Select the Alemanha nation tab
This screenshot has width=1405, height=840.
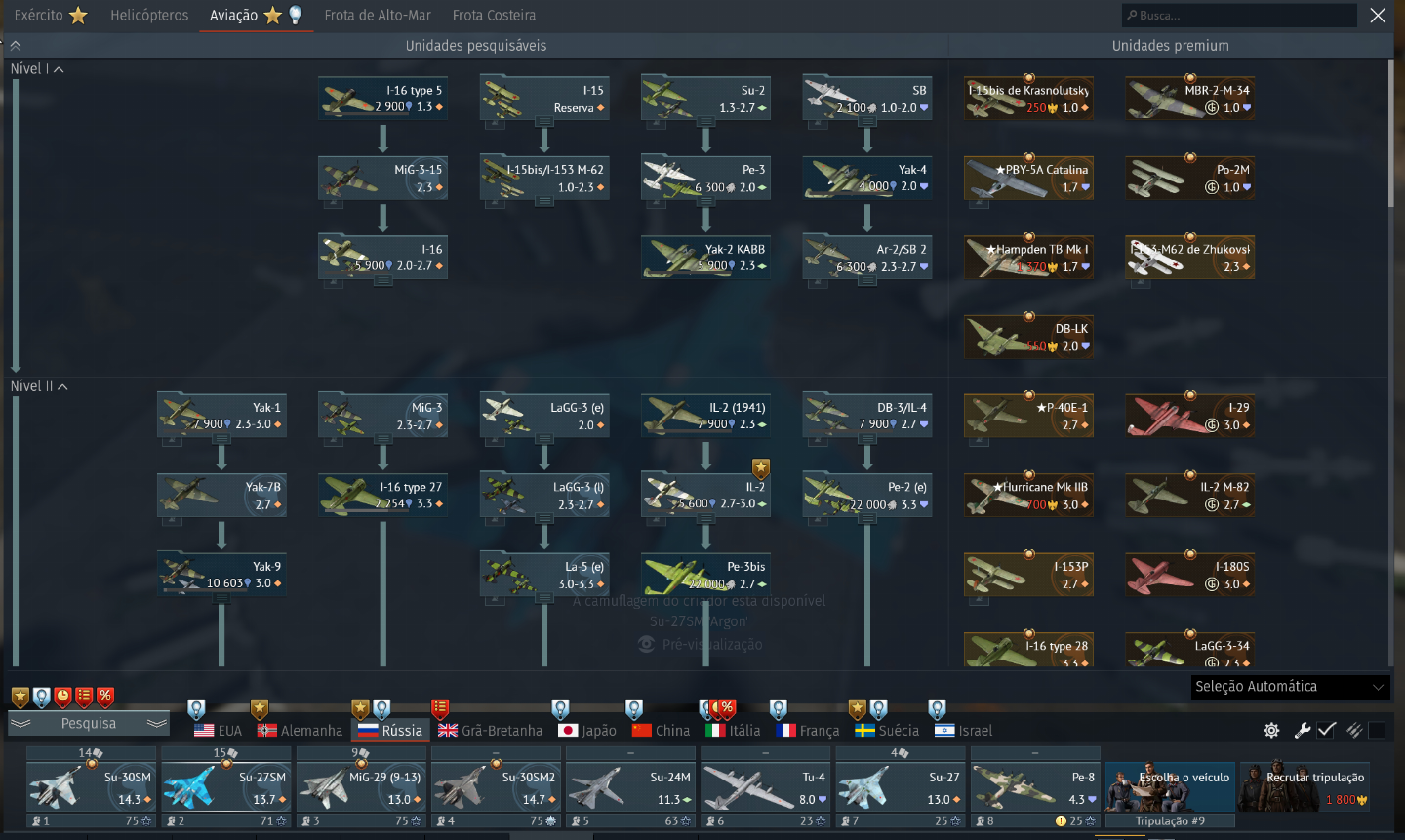point(301,730)
